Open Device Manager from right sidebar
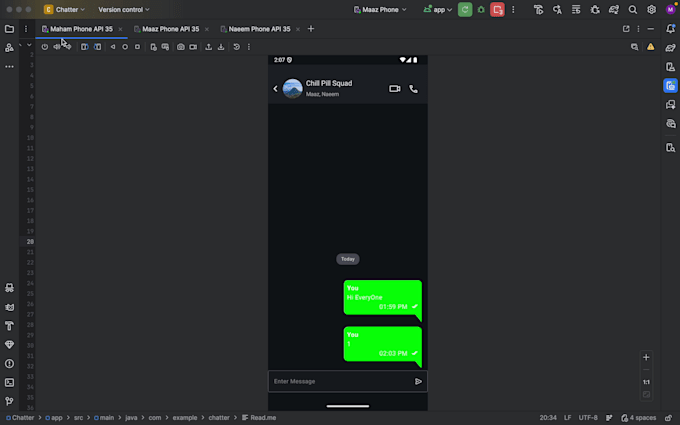This screenshot has height=425, width=680. (x=670, y=67)
